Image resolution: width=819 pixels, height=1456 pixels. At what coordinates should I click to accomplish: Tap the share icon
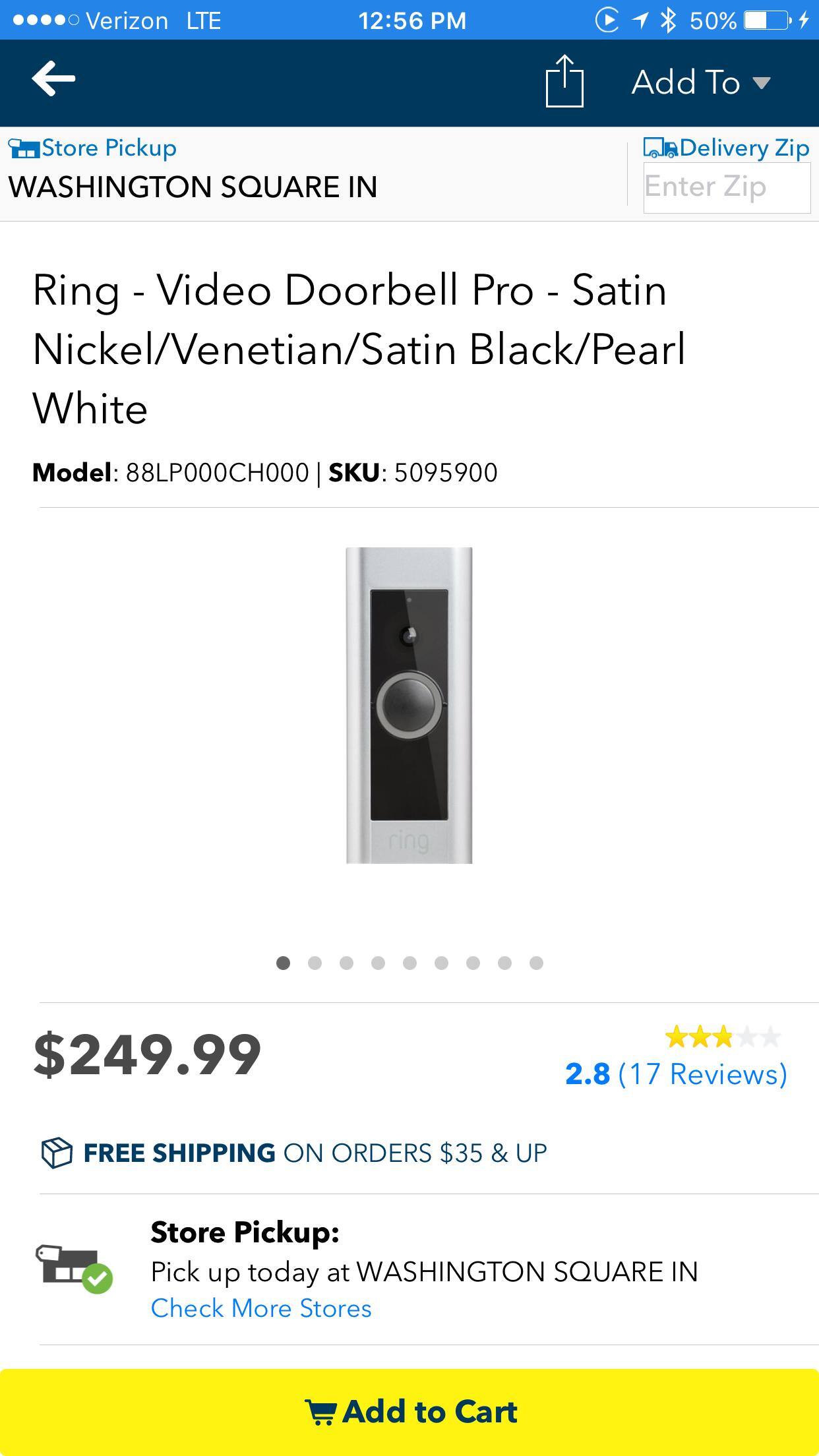coord(564,81)
